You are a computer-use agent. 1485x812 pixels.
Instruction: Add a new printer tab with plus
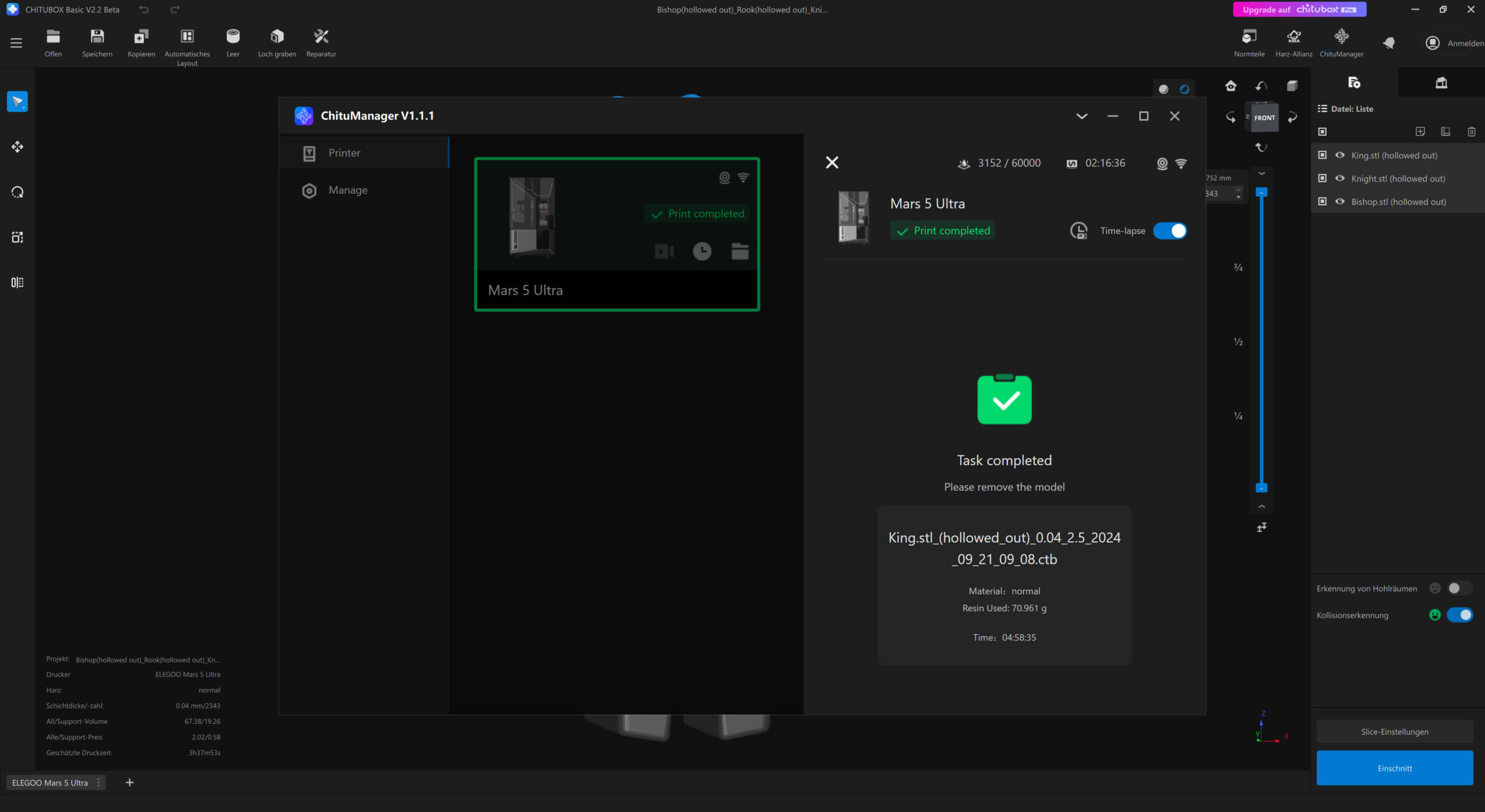point(129,782)
